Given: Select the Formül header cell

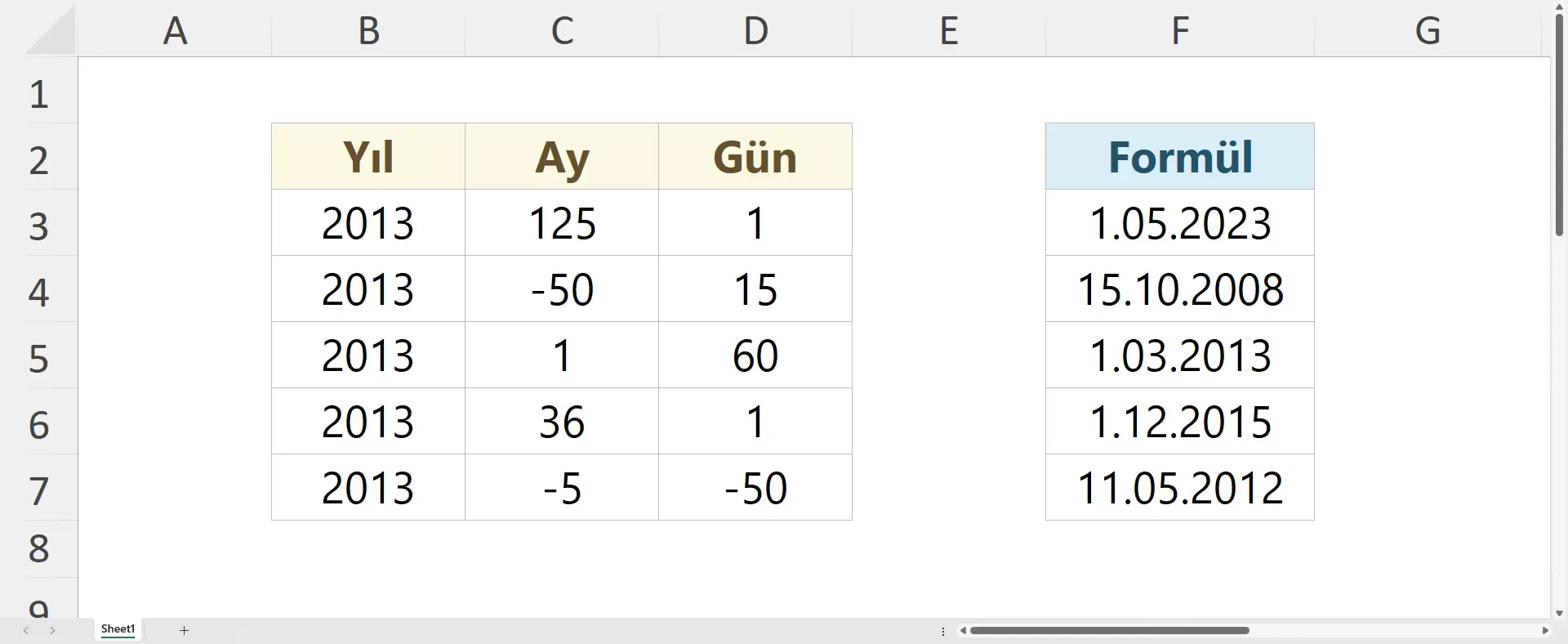Looking at the screenshot, I should (x=1180, y=157).
